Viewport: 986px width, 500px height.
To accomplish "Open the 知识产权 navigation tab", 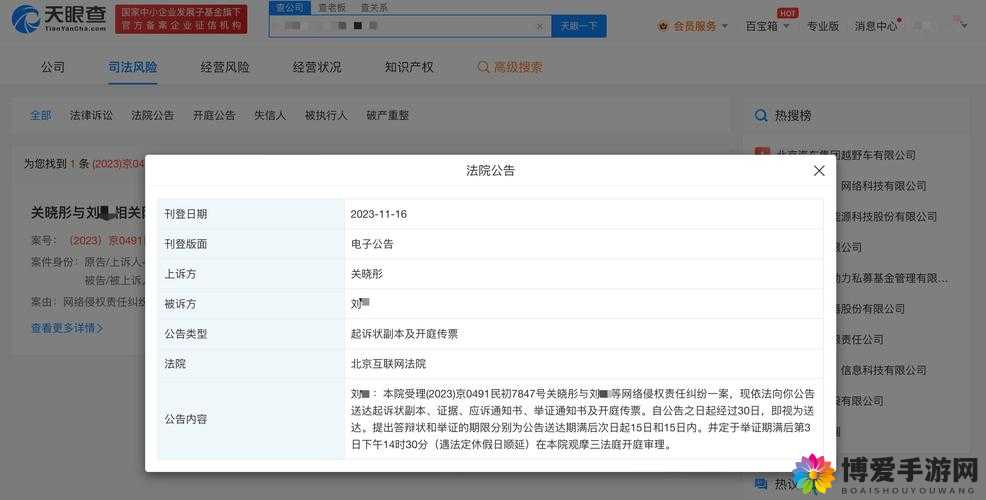I will coord(409,67).
